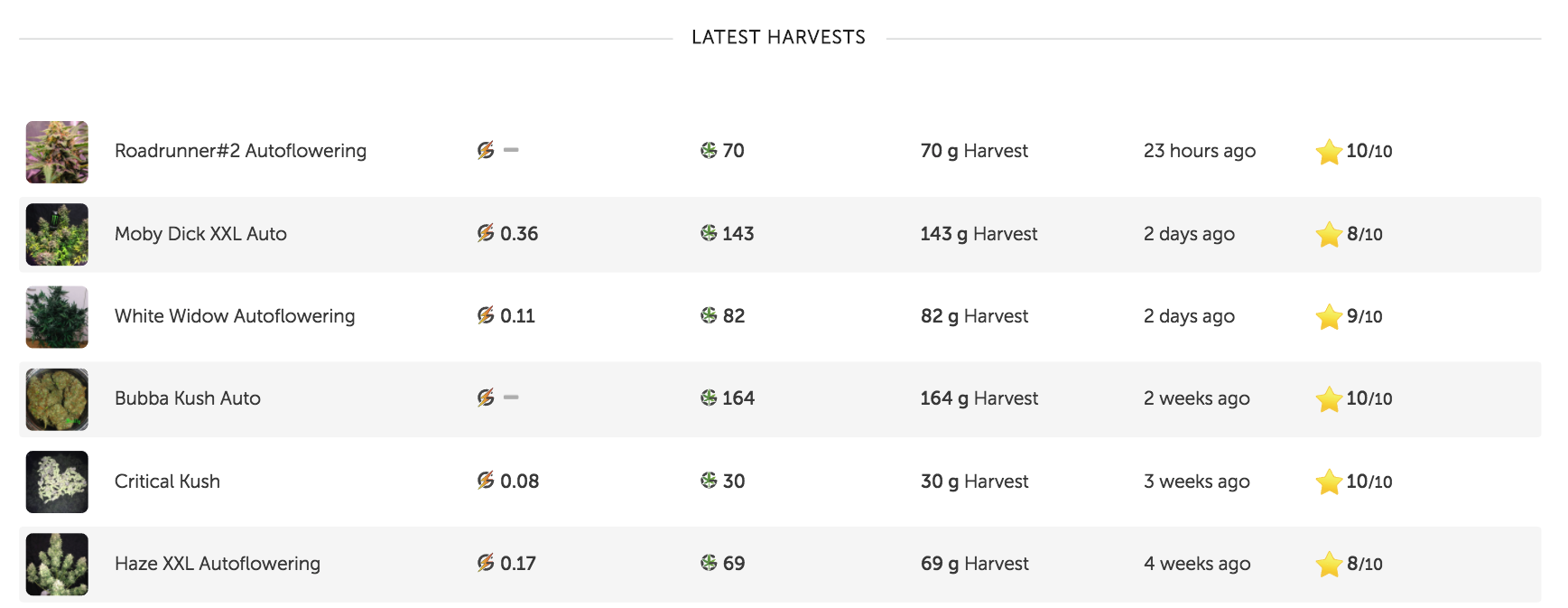Click the 23 hours ago timestamp
The height and width of the screenshot is (608, 1568).
click(x=1199, y=151)
